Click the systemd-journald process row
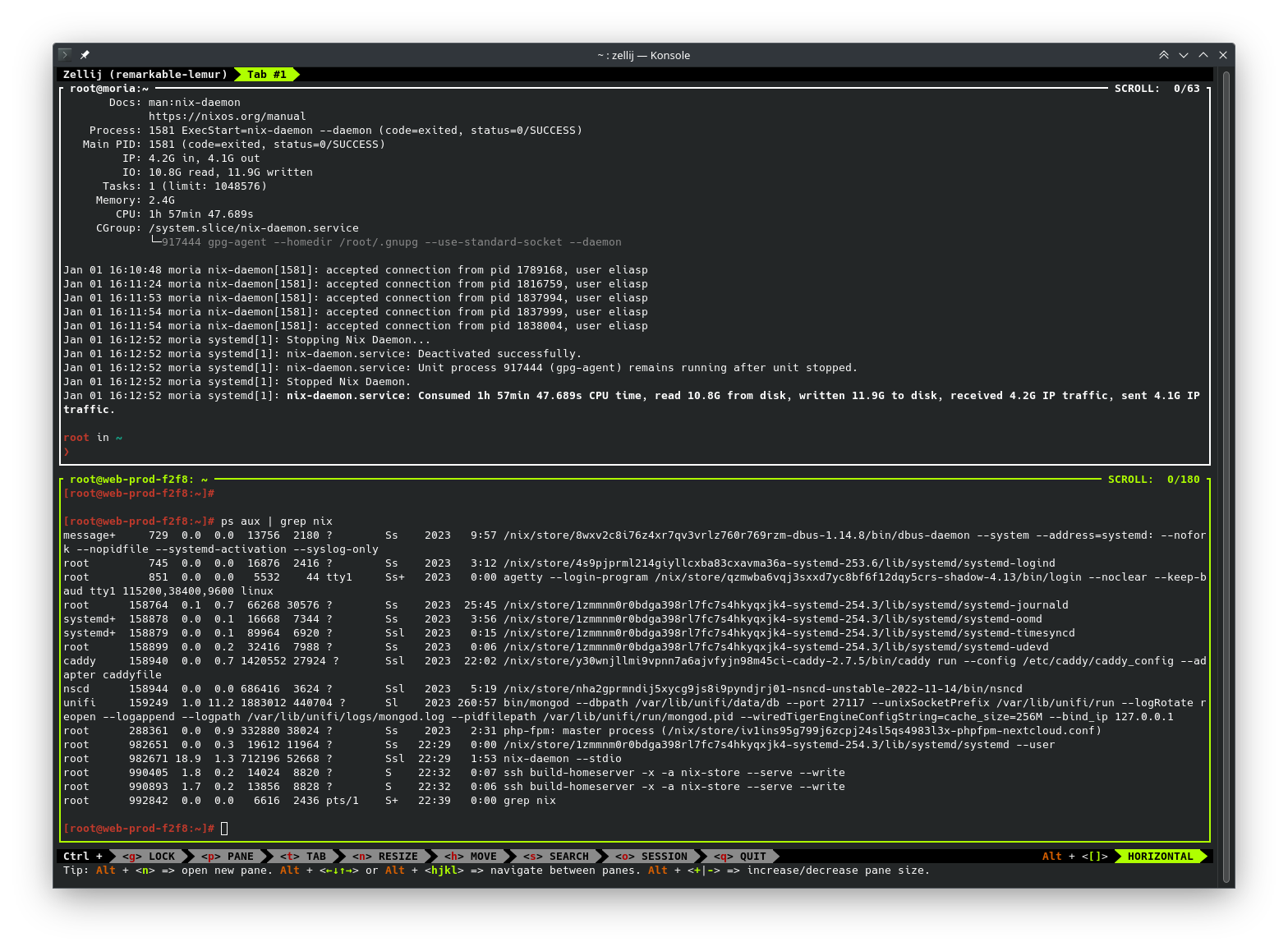 pyautogui.click(x=566, y=605)
